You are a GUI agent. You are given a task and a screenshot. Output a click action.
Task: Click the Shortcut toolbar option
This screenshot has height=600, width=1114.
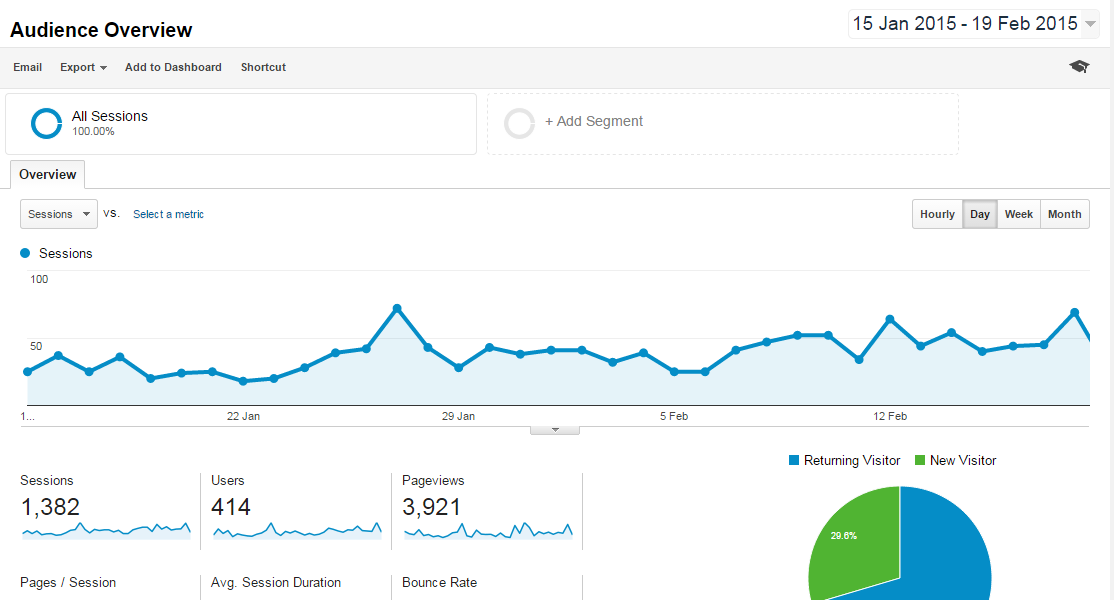(264, 67)
